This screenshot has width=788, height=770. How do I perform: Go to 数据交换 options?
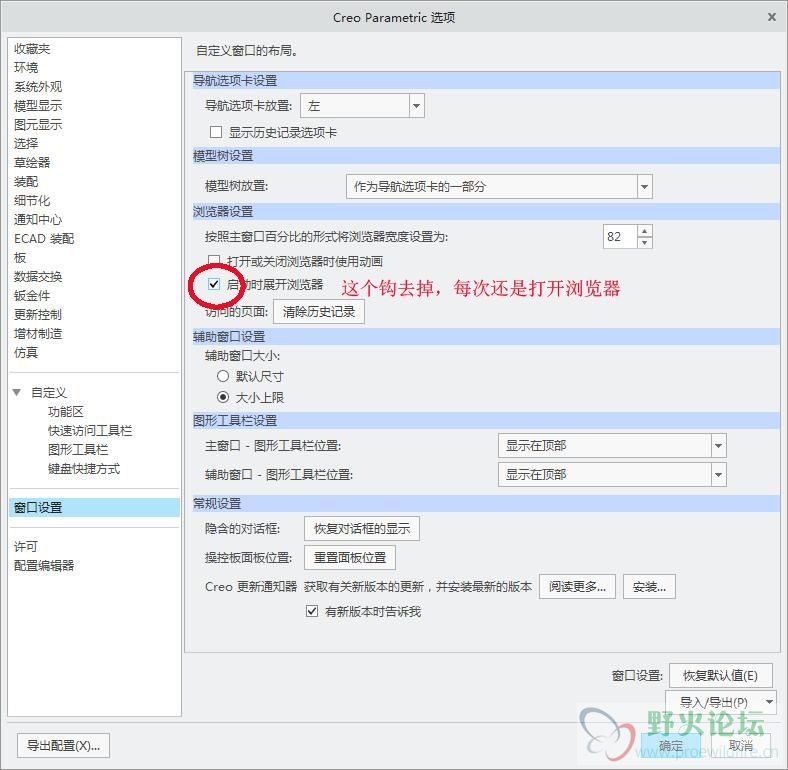38,276
